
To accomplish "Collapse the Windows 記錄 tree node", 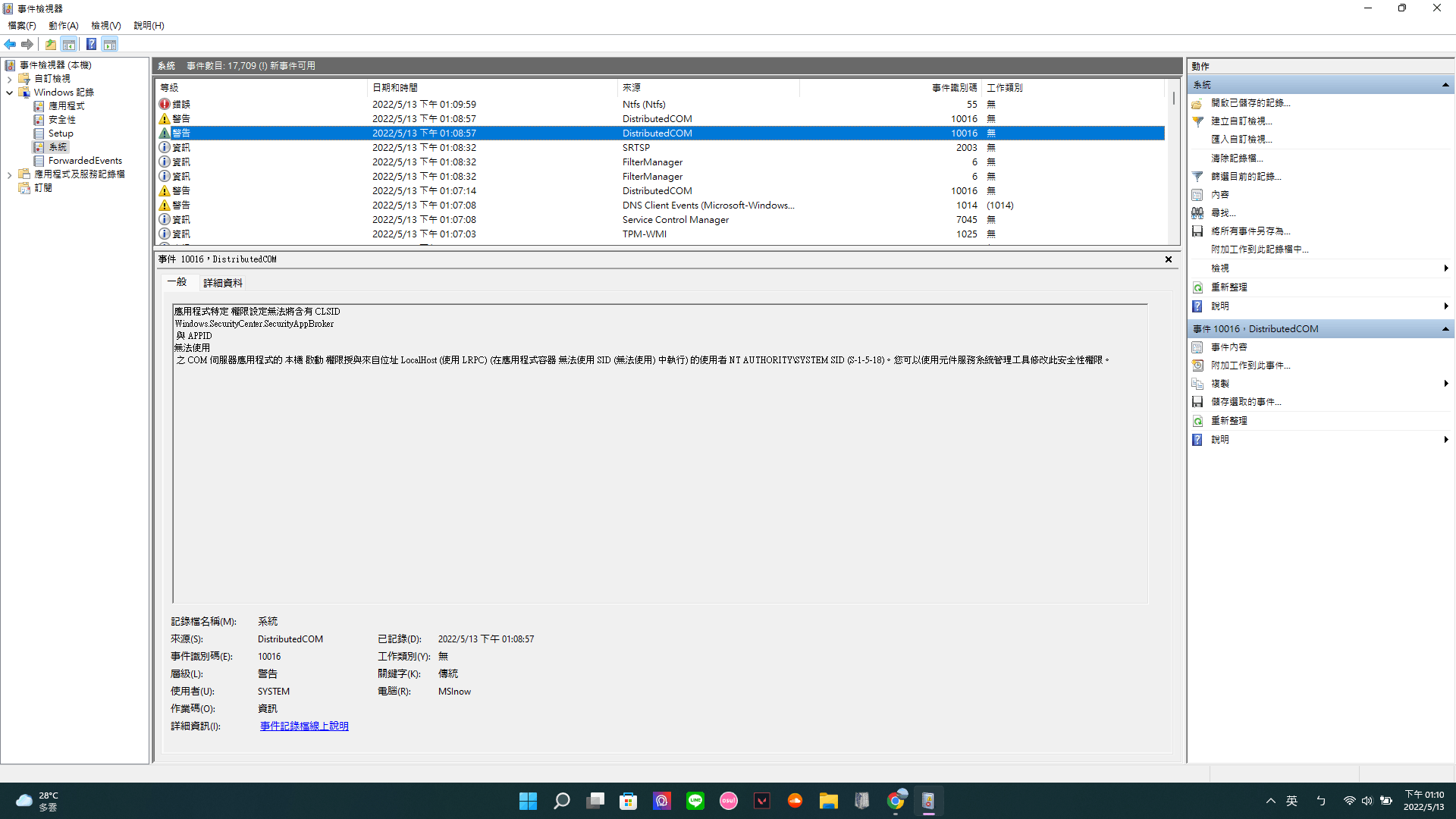I will 9,93.
